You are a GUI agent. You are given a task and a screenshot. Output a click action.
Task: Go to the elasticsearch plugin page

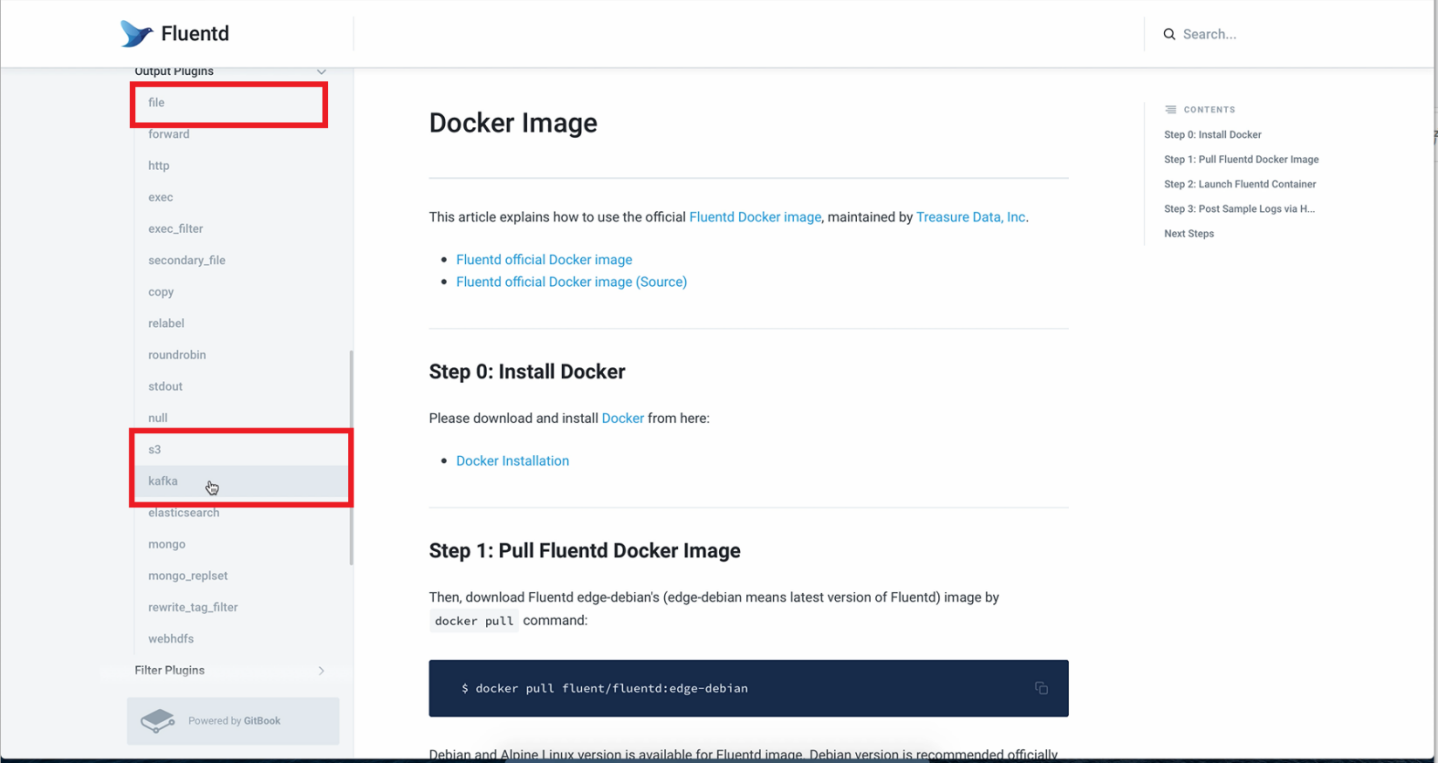point(183,513)
